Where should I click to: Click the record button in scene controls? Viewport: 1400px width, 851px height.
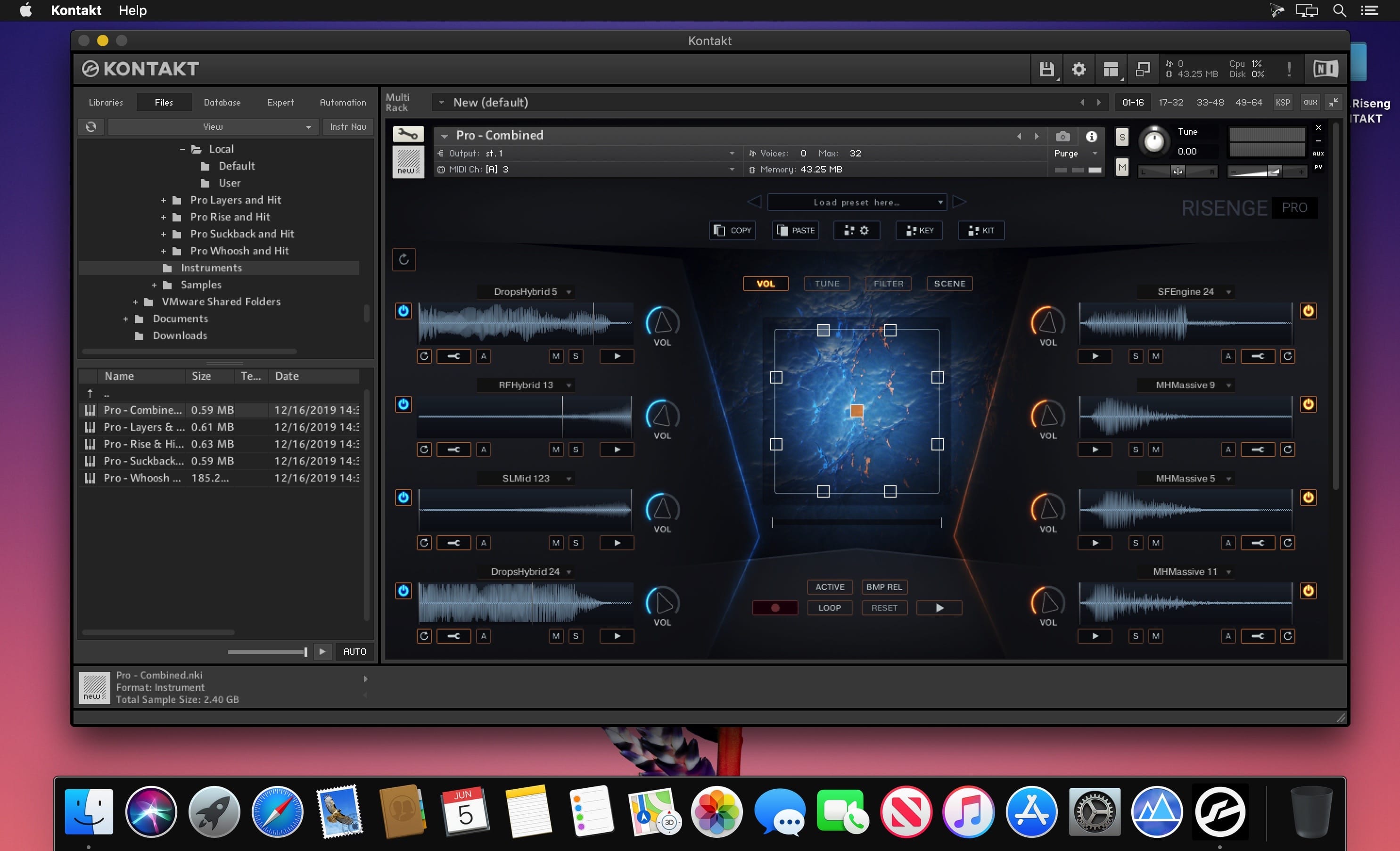775,608
